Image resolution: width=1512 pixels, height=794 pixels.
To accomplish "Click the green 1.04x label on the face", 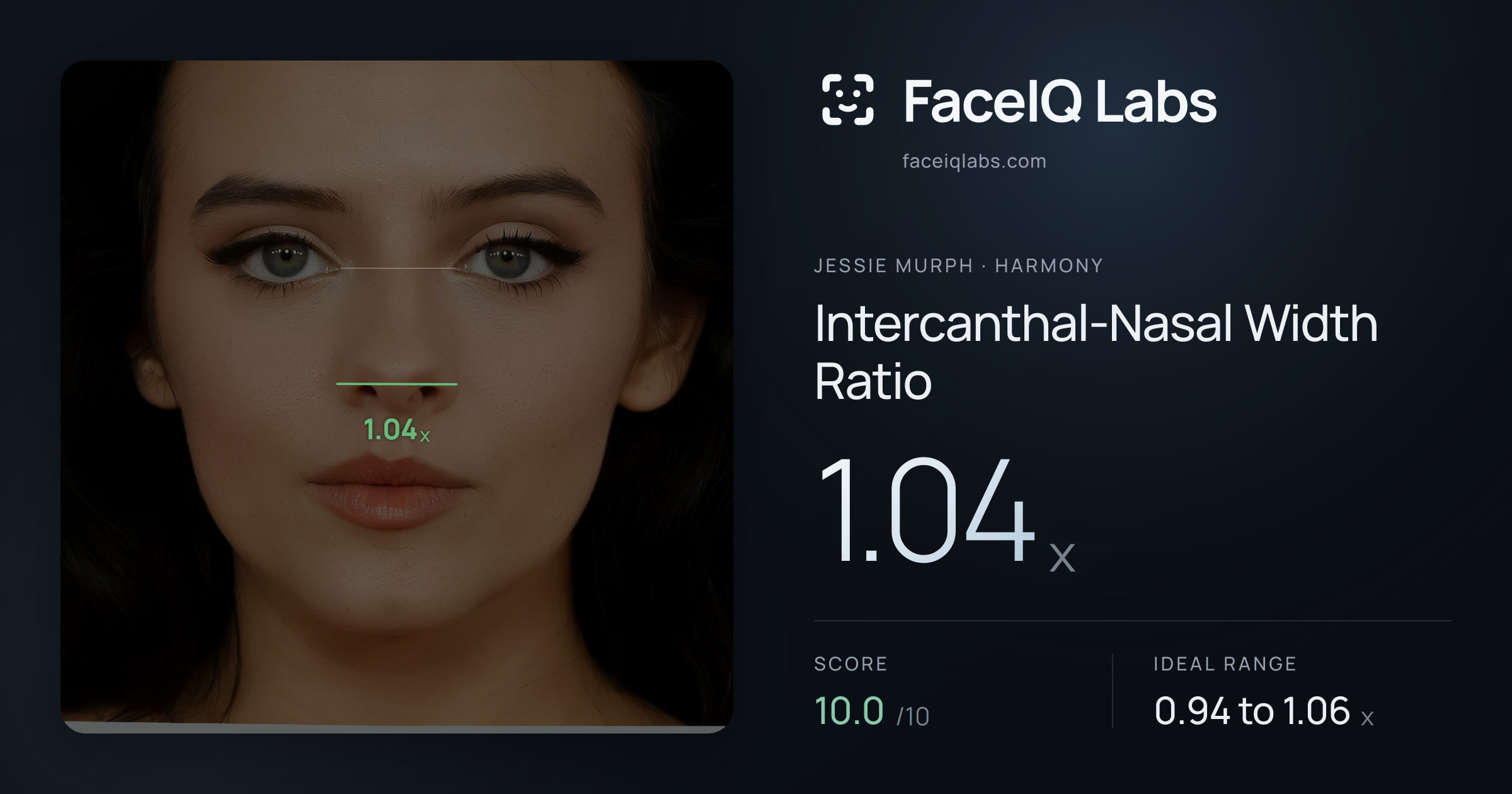I will tap(397, 430).
